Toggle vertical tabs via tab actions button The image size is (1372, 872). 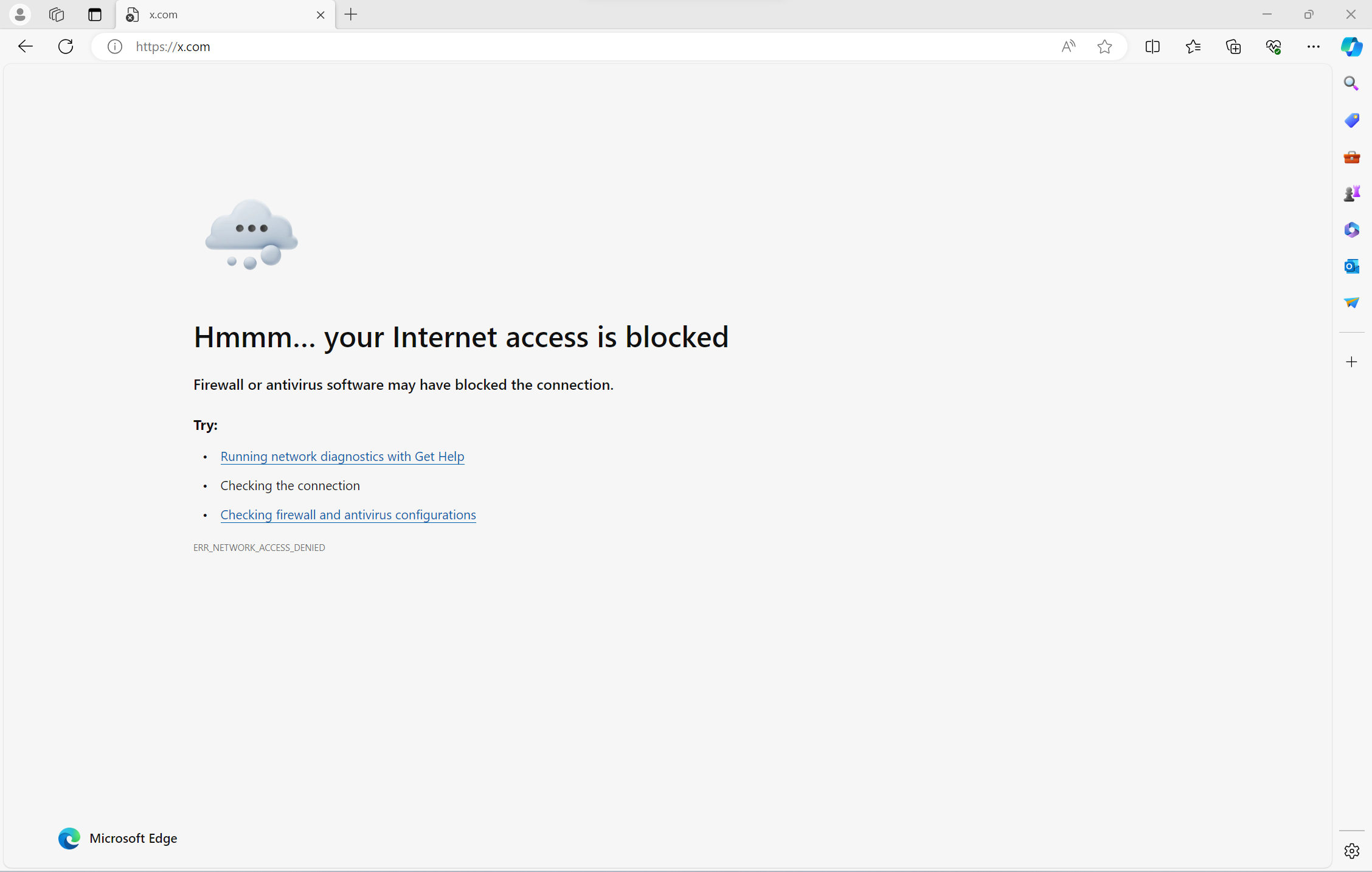point(95,15)
